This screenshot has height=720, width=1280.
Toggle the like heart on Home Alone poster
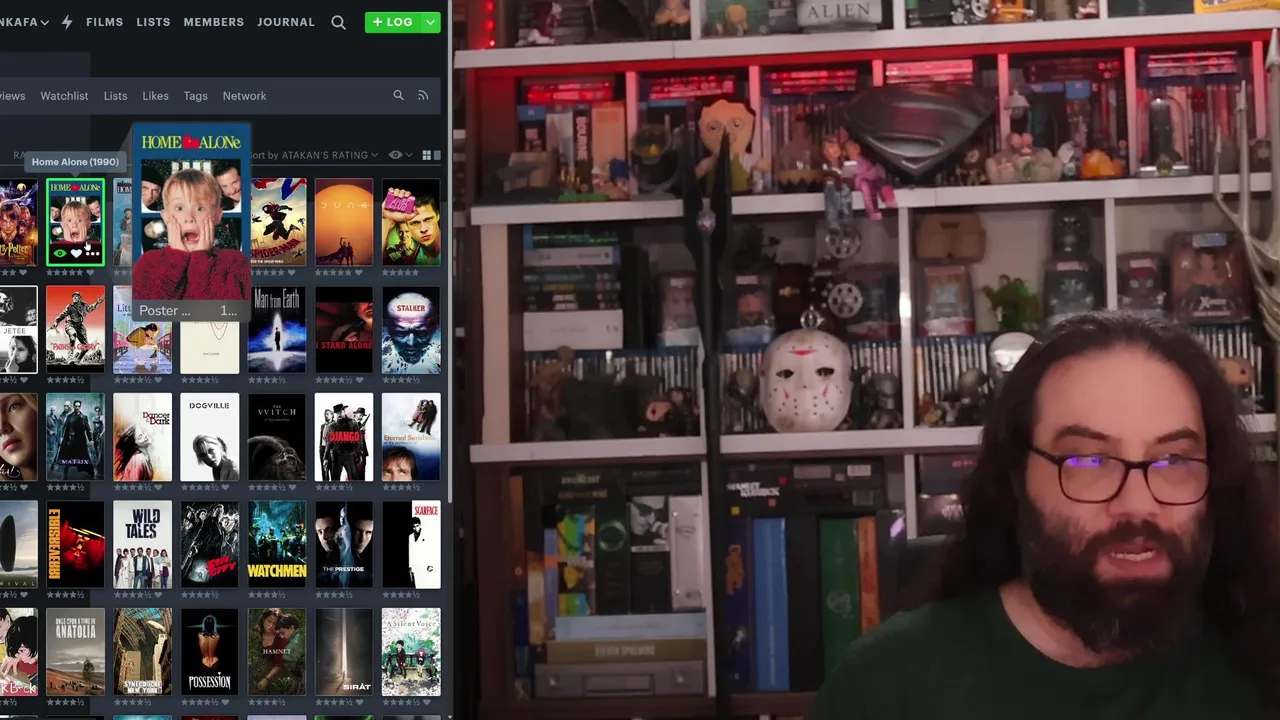tap(76, 254)
